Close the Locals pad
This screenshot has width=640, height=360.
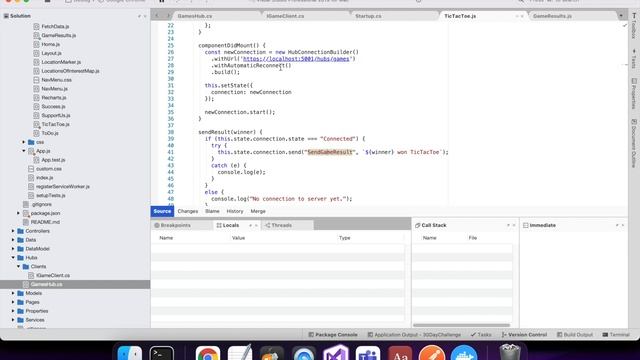point(256,225)
